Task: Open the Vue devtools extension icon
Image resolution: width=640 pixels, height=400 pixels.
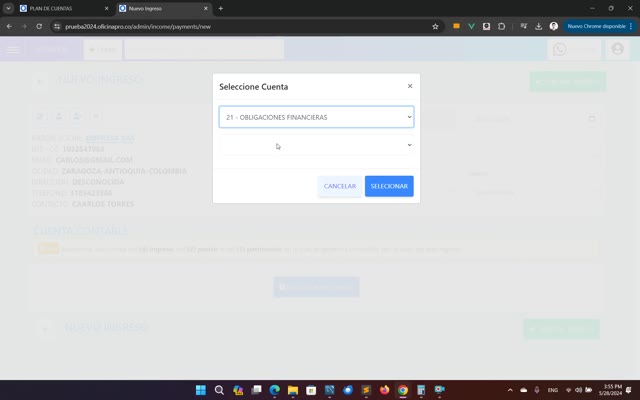Action: pos(471,26)
